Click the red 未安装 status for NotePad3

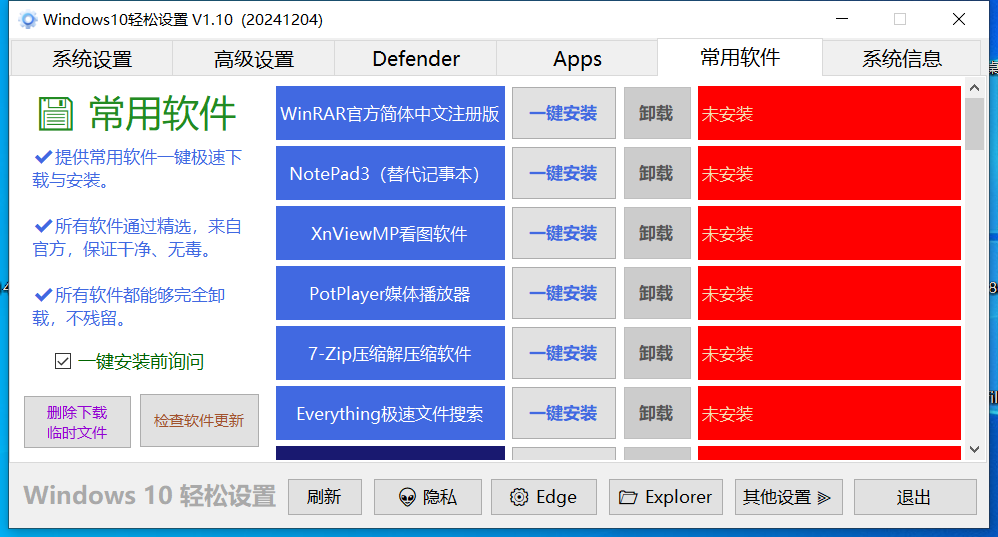(829, 173)
